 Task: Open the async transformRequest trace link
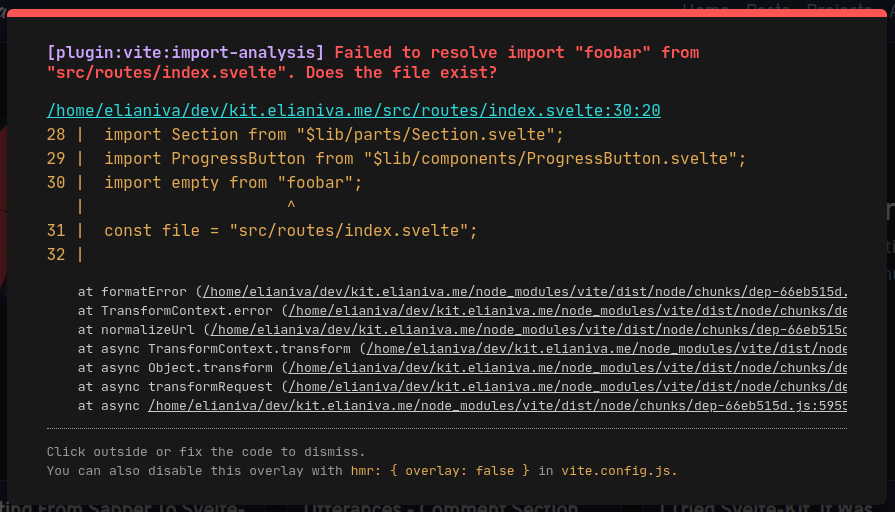coord(566,387)
